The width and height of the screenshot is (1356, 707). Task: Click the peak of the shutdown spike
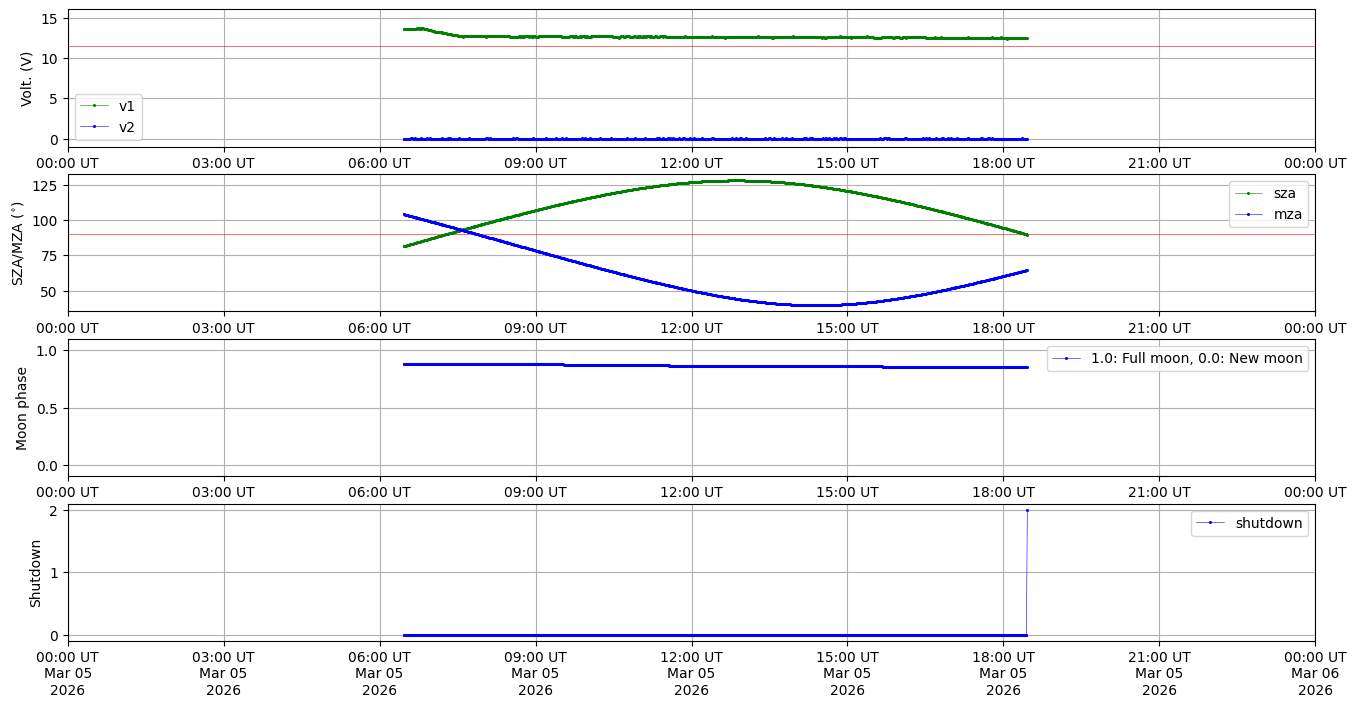1027,510
